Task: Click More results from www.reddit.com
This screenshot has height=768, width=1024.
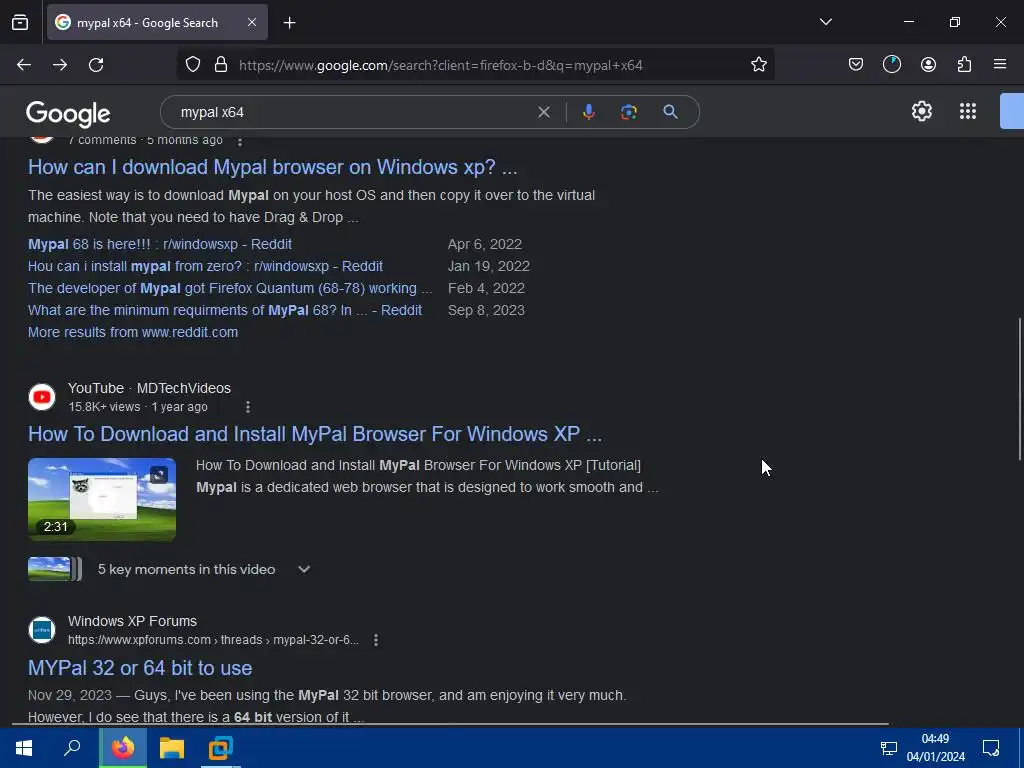Action: [133, 332]
